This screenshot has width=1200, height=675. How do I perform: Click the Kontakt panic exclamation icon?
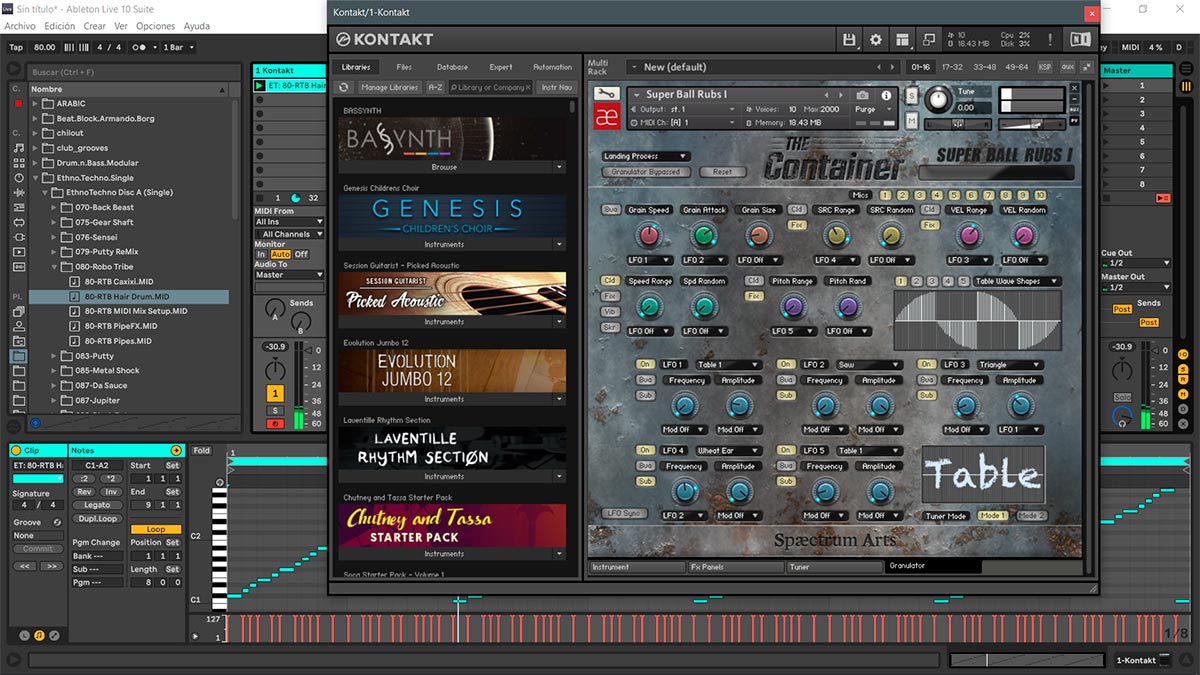click(x=1050, y=40)
